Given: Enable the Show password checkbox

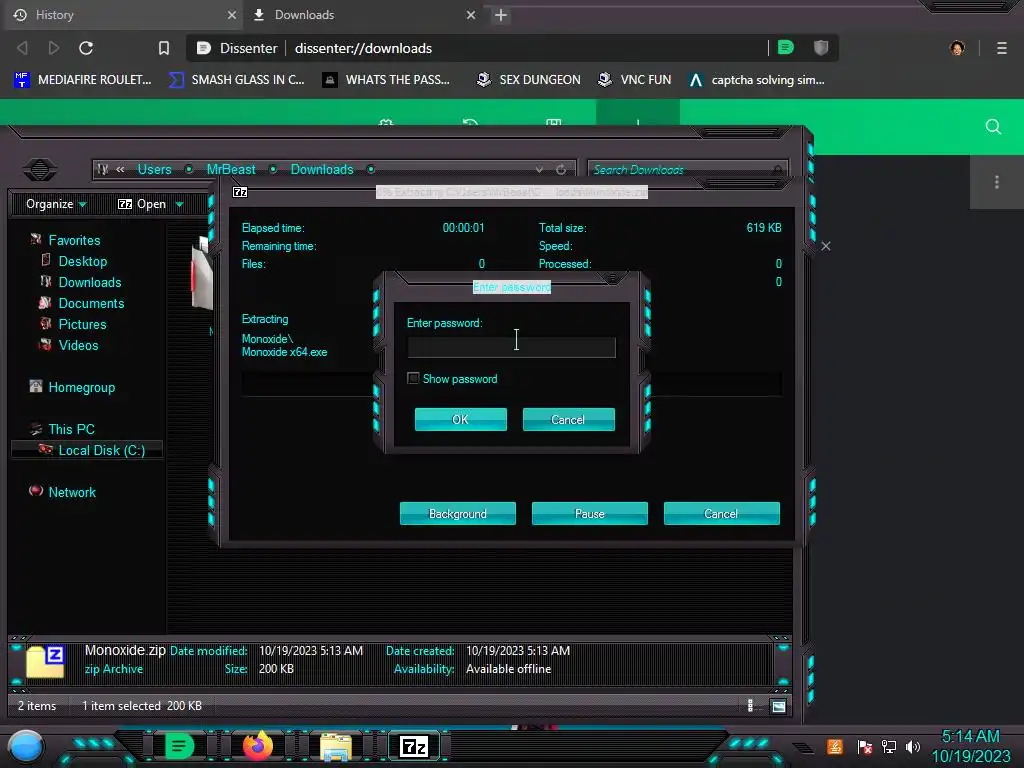Looking at the screenshot, I should pos(413,378).
